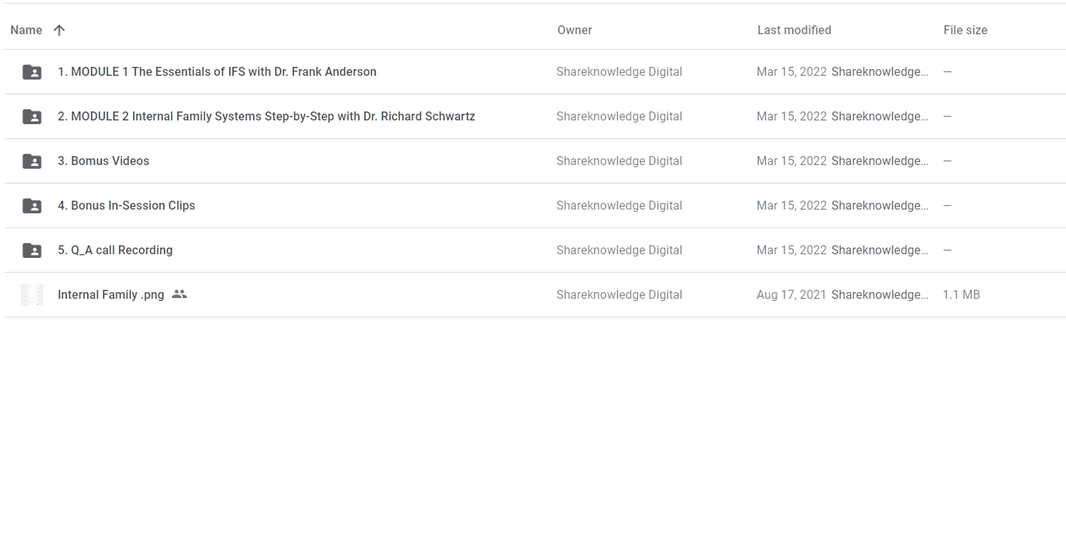Screen dimensions: 1066x556
Task: Click the shared folder icon for MODULE 1
Action: (x=32, y=72)
